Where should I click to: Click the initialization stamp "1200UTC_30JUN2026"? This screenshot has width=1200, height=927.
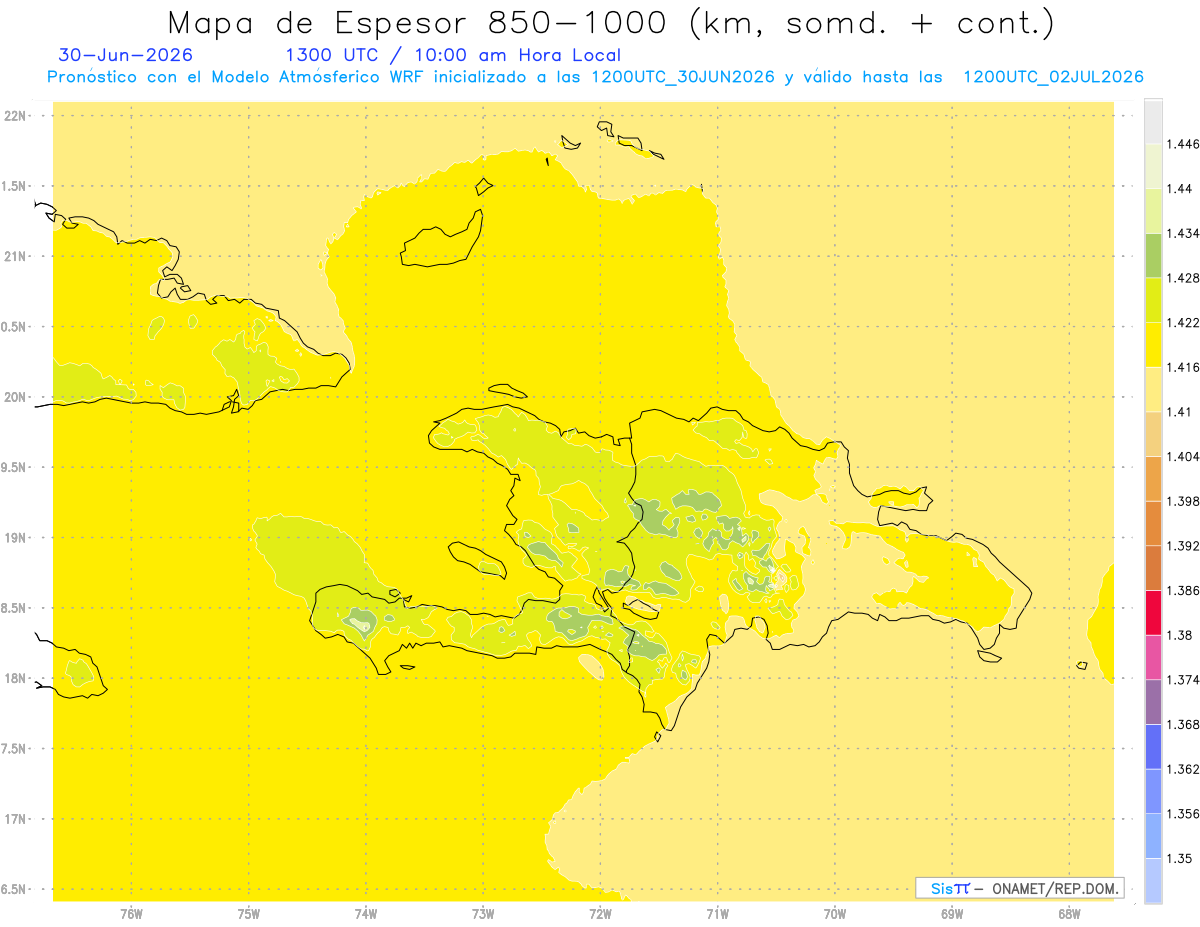click(x=683, y=77)
